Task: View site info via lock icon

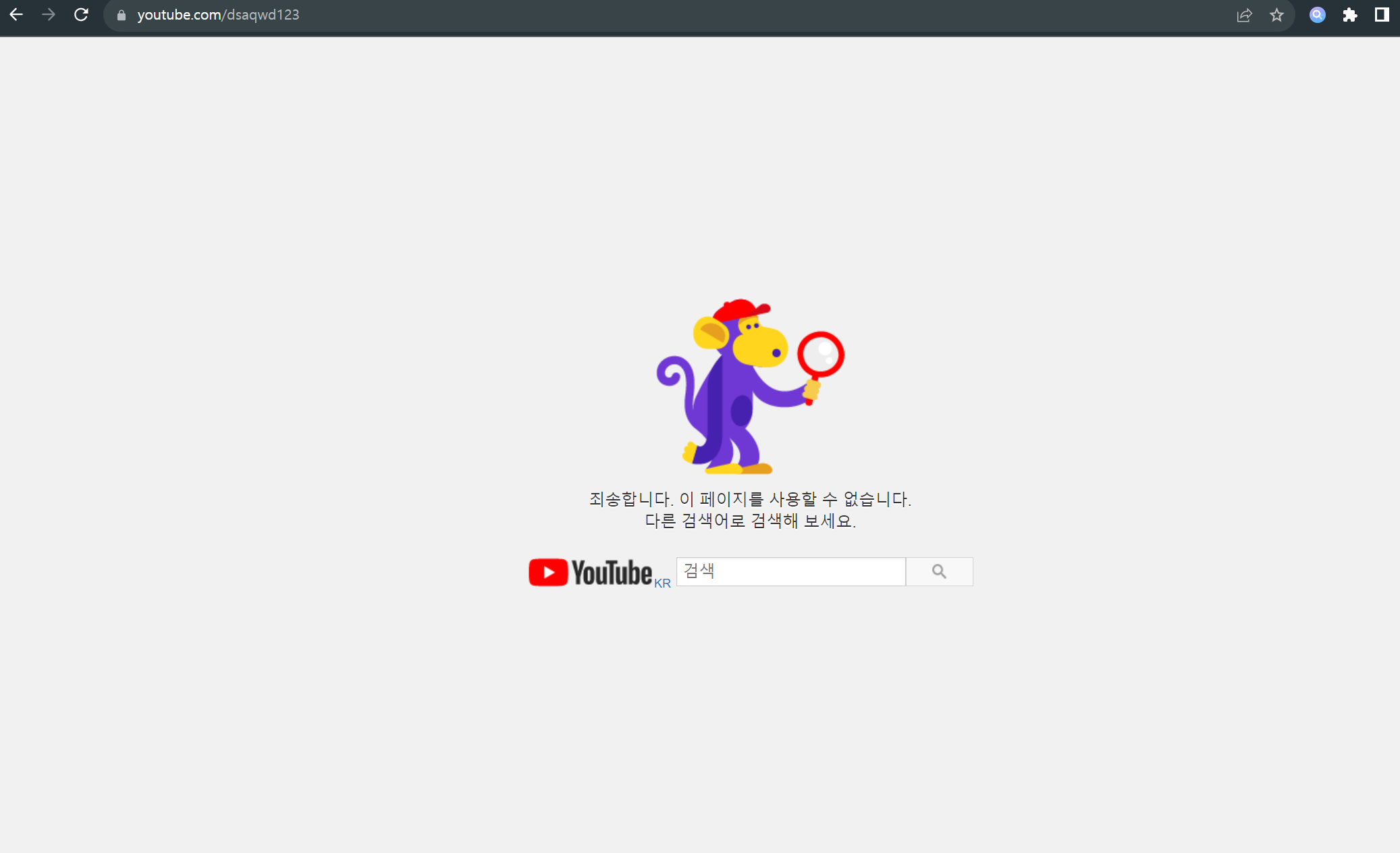Action: point(122,15)
